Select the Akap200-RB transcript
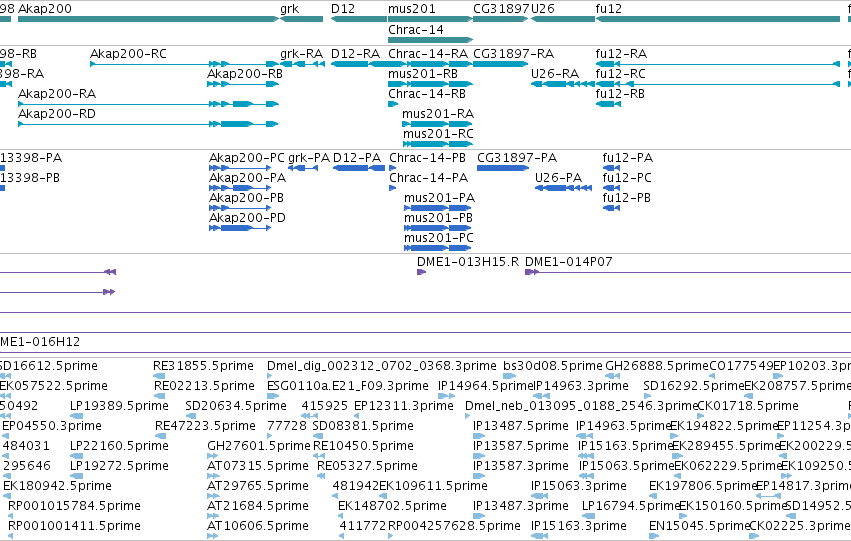This screenshot has height=541, width=851. pos(243,84)
